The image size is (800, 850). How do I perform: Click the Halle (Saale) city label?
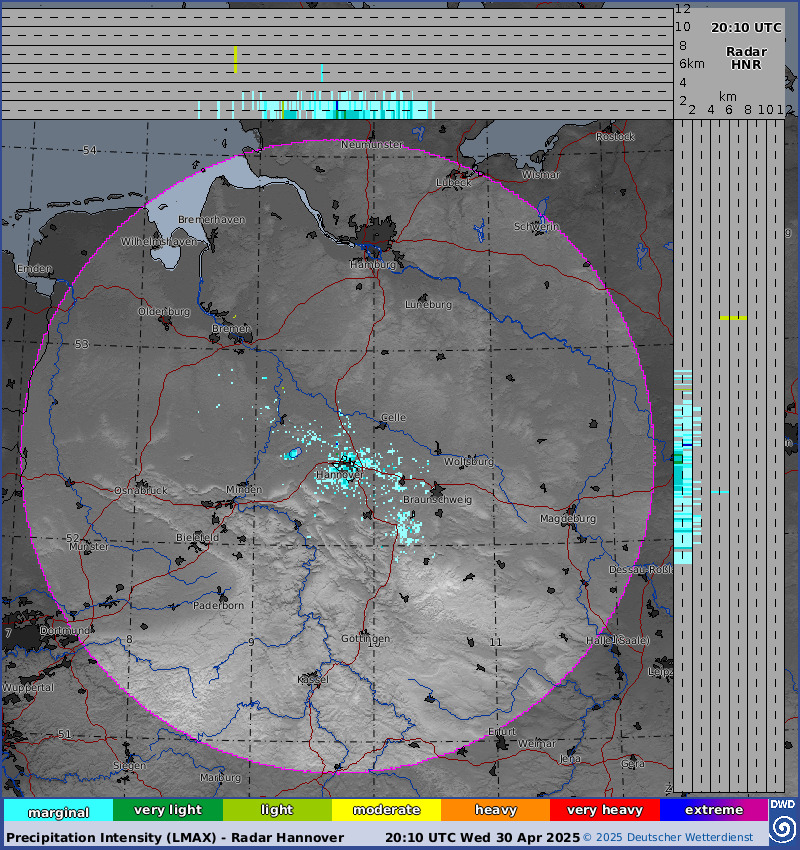[618, 640]
